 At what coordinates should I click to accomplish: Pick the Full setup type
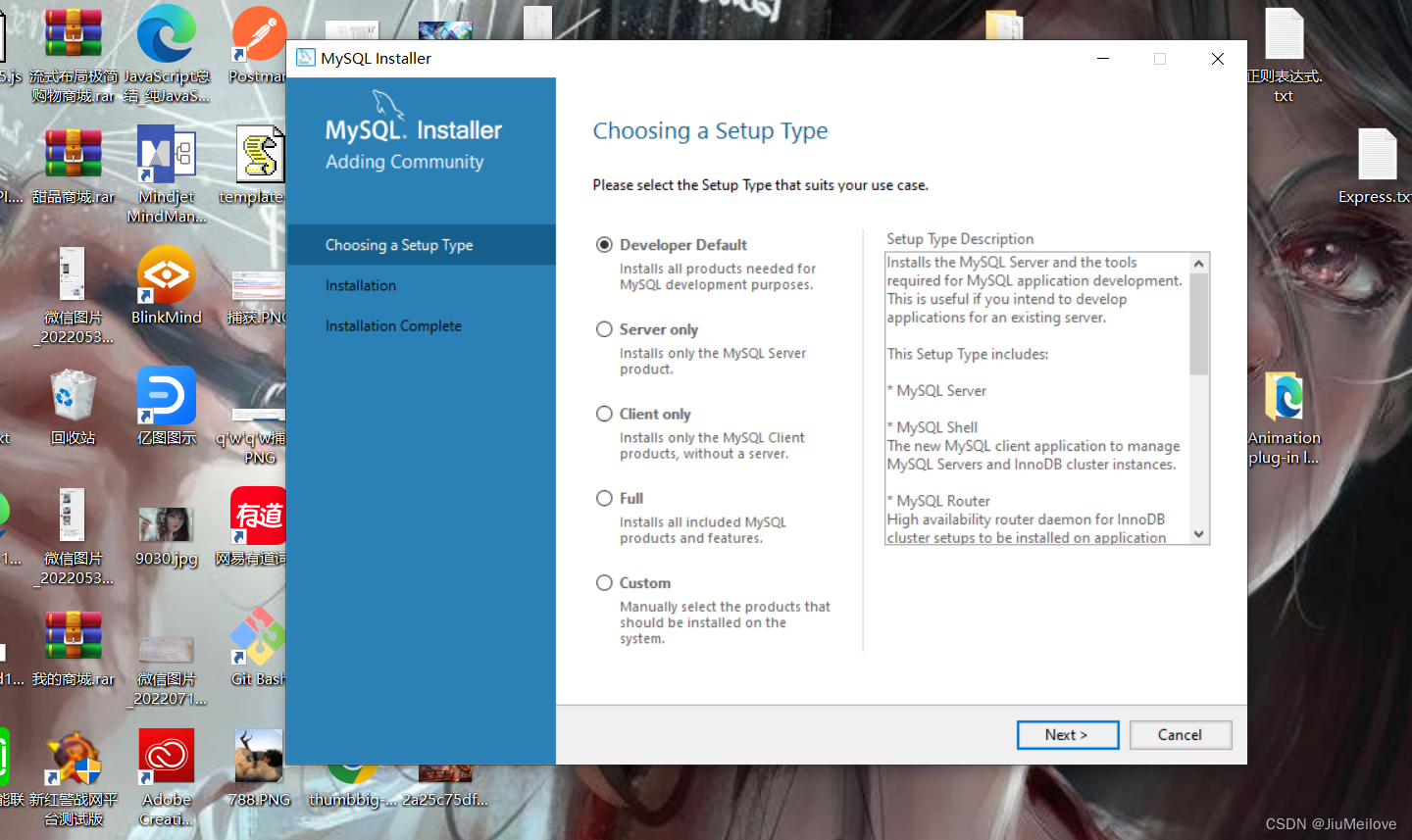click(x=605, y=498)
